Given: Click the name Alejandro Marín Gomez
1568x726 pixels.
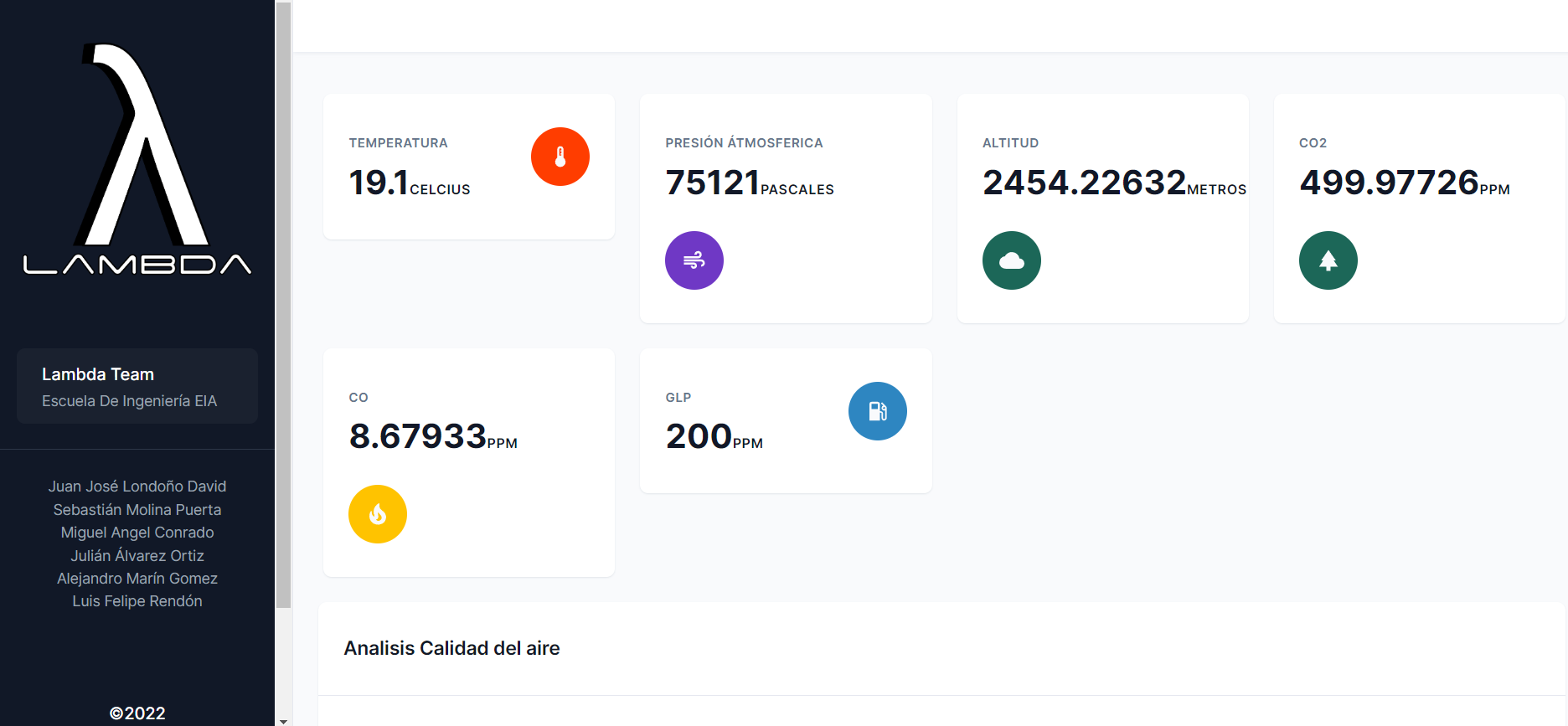Looking at the screenshot, I should point(137,579).
